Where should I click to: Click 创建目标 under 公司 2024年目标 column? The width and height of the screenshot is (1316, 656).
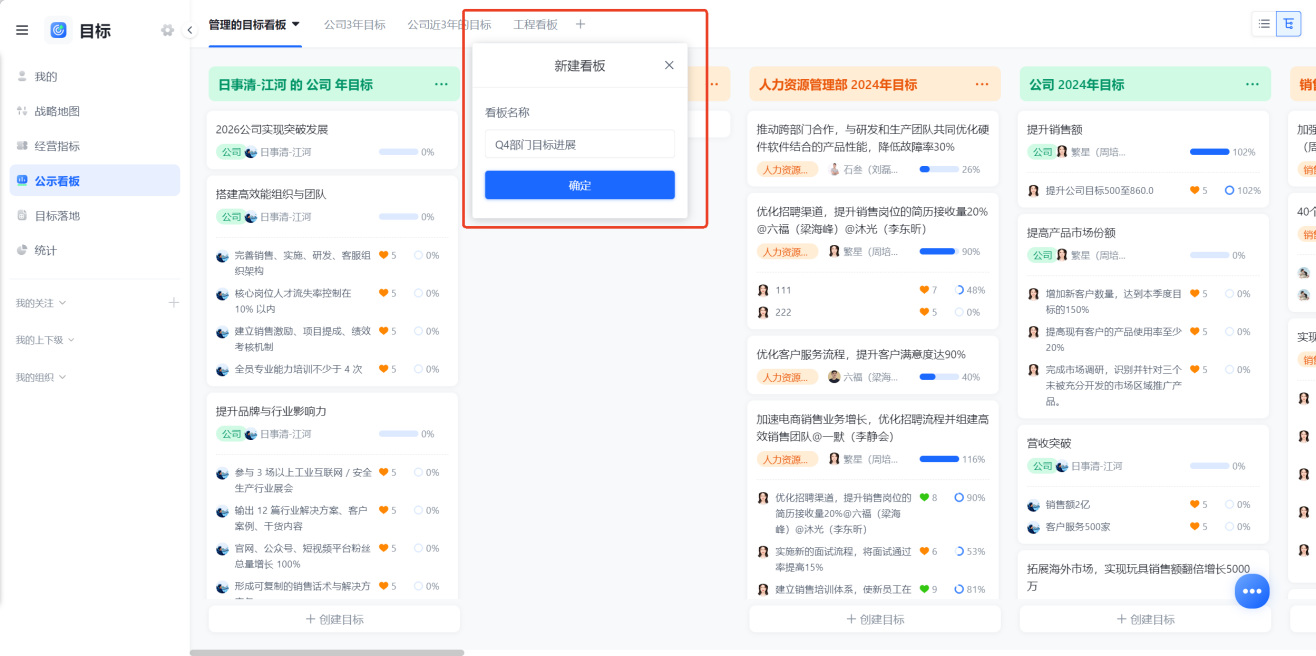(x=1145, y=619)
